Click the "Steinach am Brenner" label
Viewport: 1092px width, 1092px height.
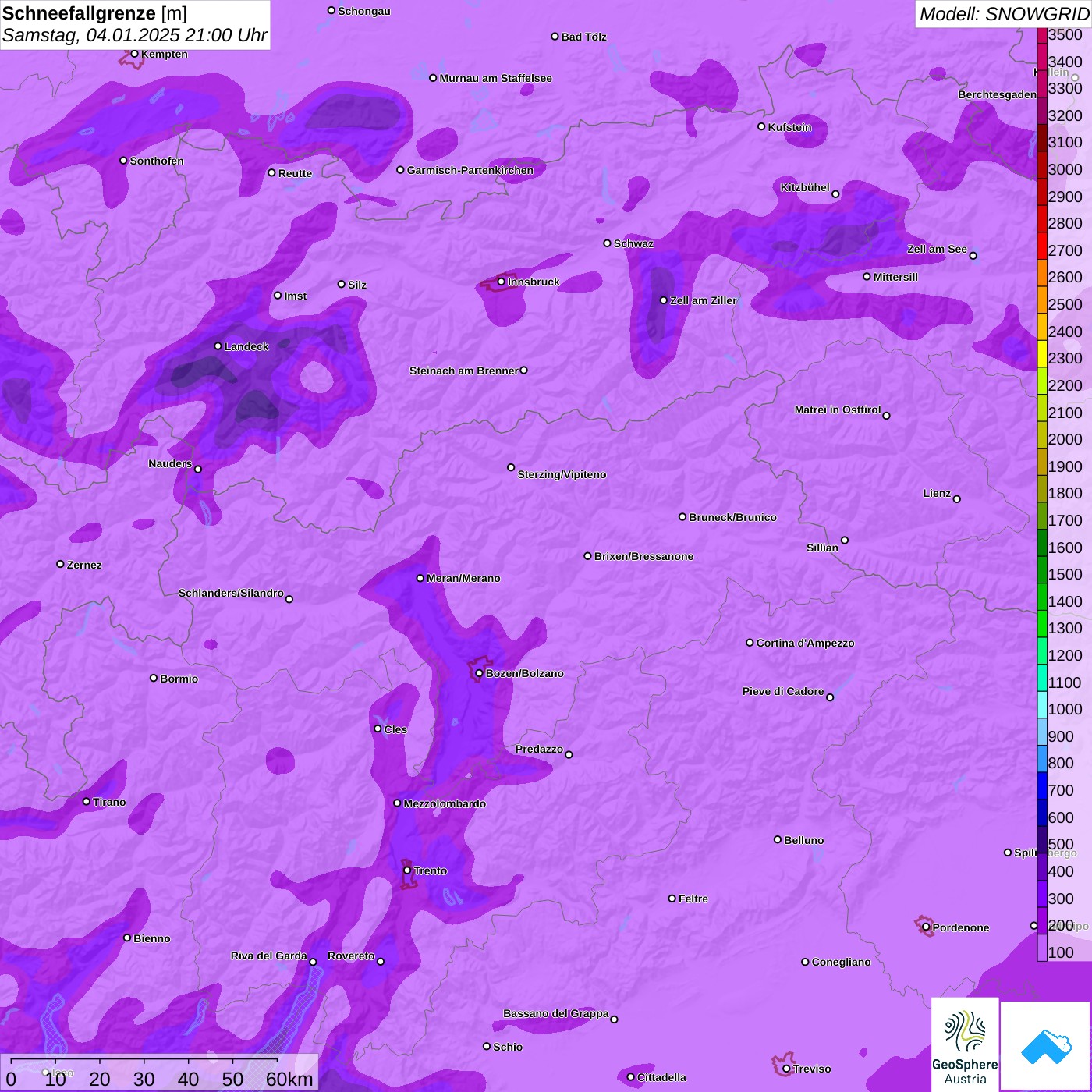tap(464, 370)
